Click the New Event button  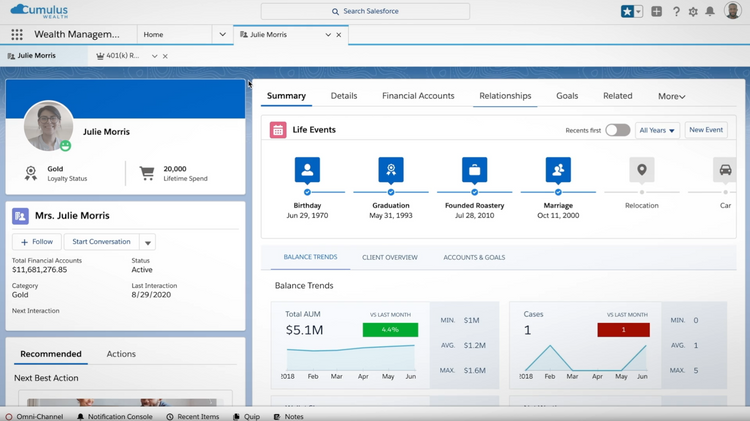coord(706,130)
